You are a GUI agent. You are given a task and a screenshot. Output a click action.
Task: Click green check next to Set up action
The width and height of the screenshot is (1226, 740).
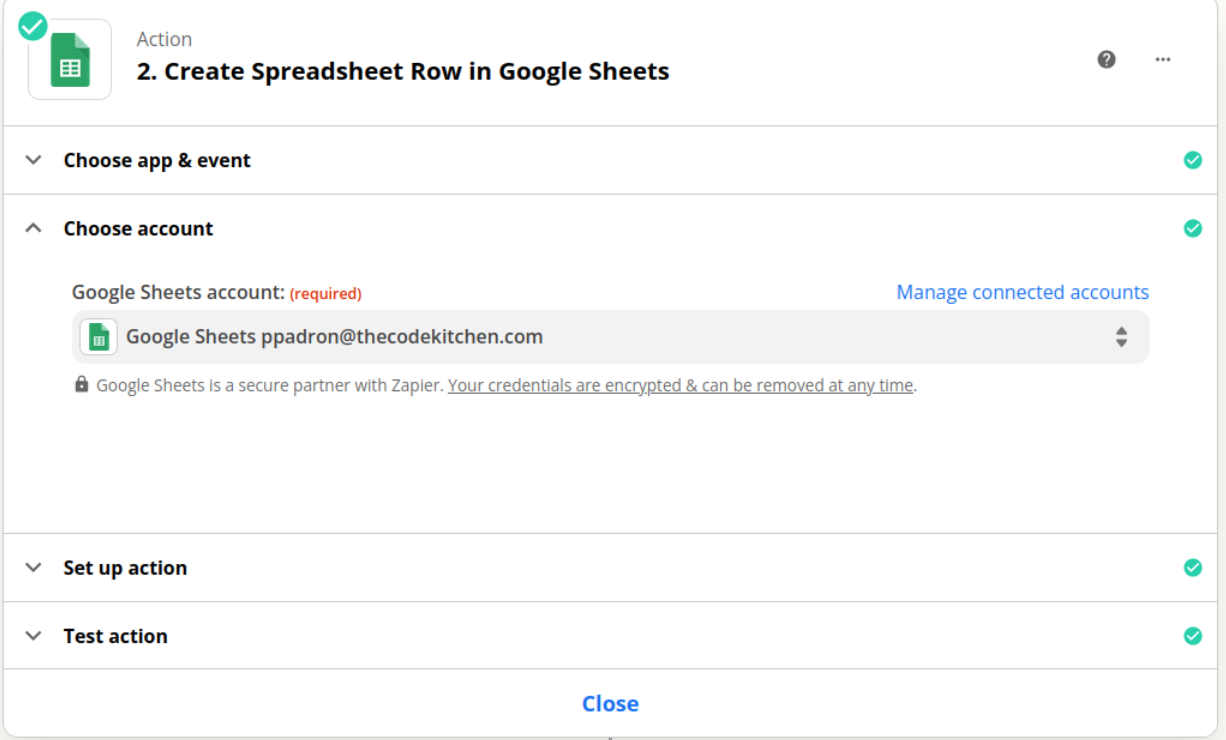point(1192,568)
